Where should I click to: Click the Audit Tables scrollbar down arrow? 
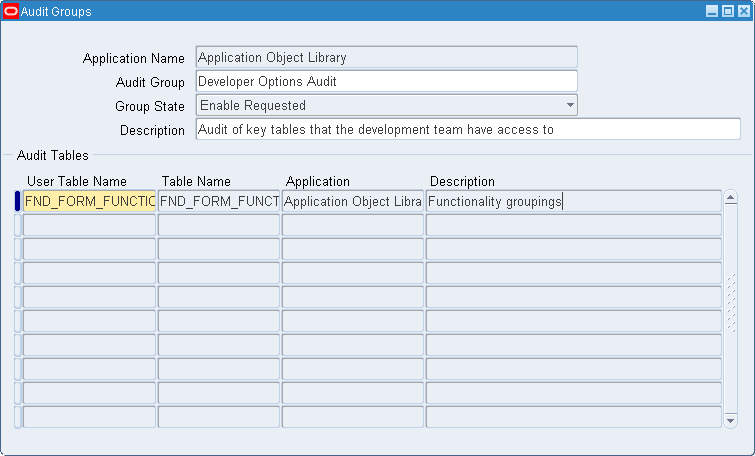click(x=730, y=420)
